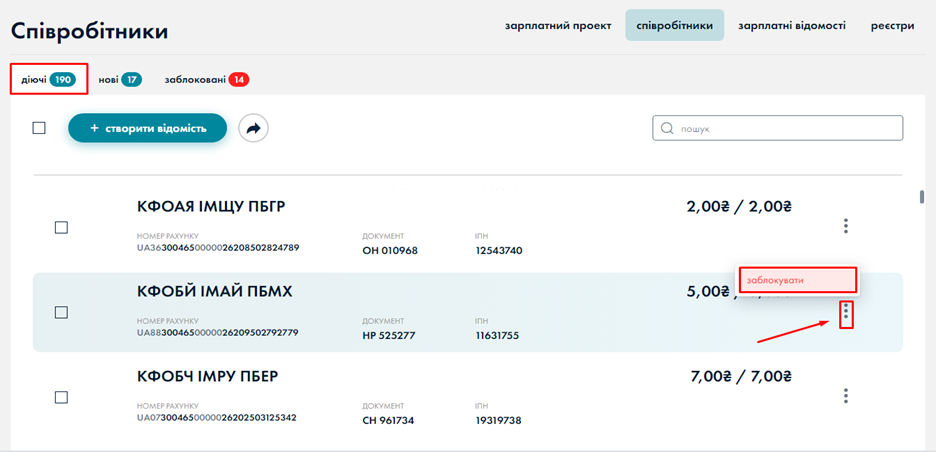
Task: Tick the select-all checkbox above list
Action: pyautogui.click(x=39, y=128)
